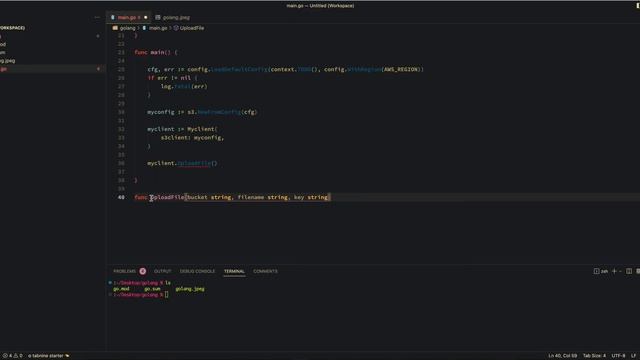Open the Debug Console panel tab

point(197,271)
